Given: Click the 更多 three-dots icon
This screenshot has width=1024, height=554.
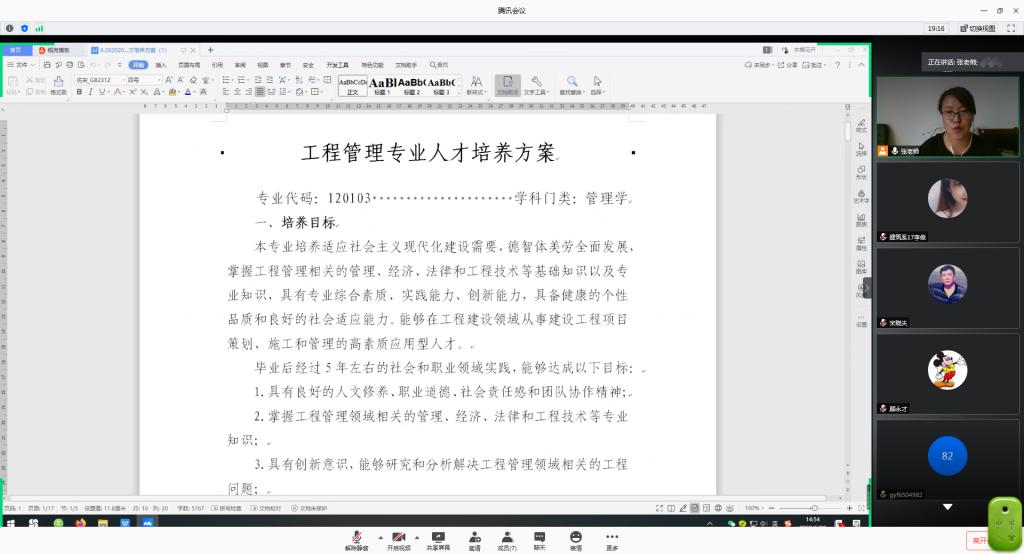Looking at the screenshot, I should pos(612,539).
